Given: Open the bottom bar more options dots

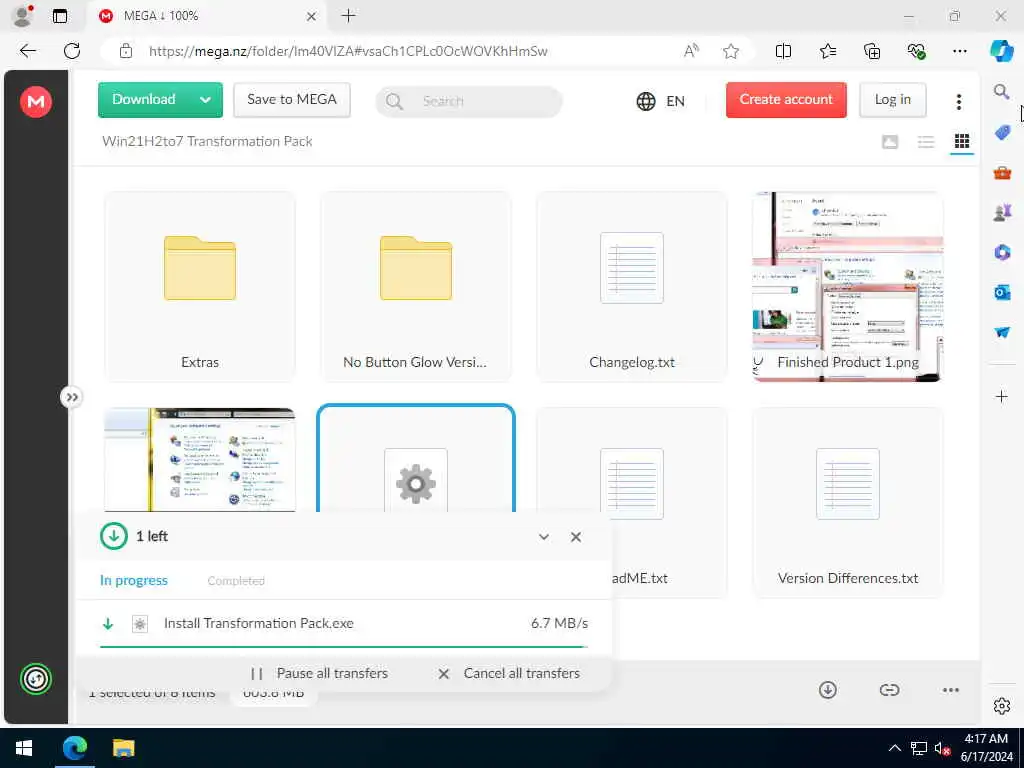Looking at the screenshot, I should pyautogui.click(x=951, y=690).
